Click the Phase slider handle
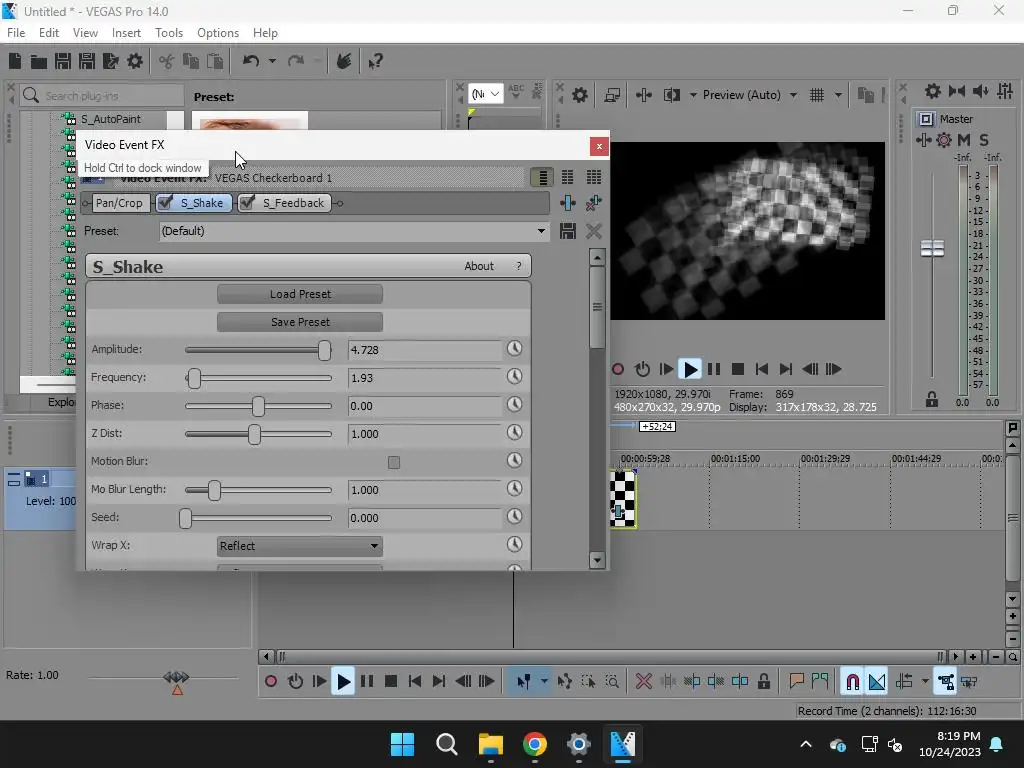The height and width of the screenshot is (768, 1024). click(x=259, y=406)
